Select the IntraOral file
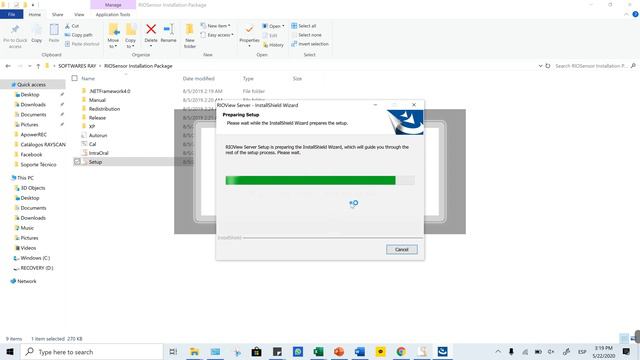Screen dimensions: 640x360 (x=98, y=153)
